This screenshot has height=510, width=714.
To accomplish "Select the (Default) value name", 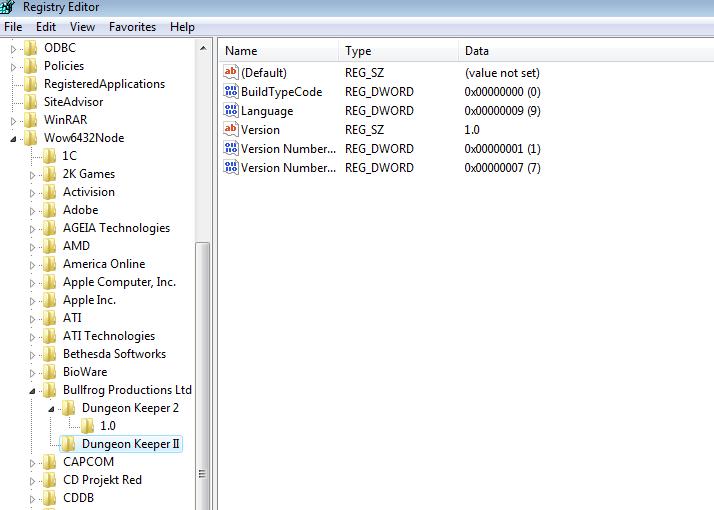I will coord(264,73).
